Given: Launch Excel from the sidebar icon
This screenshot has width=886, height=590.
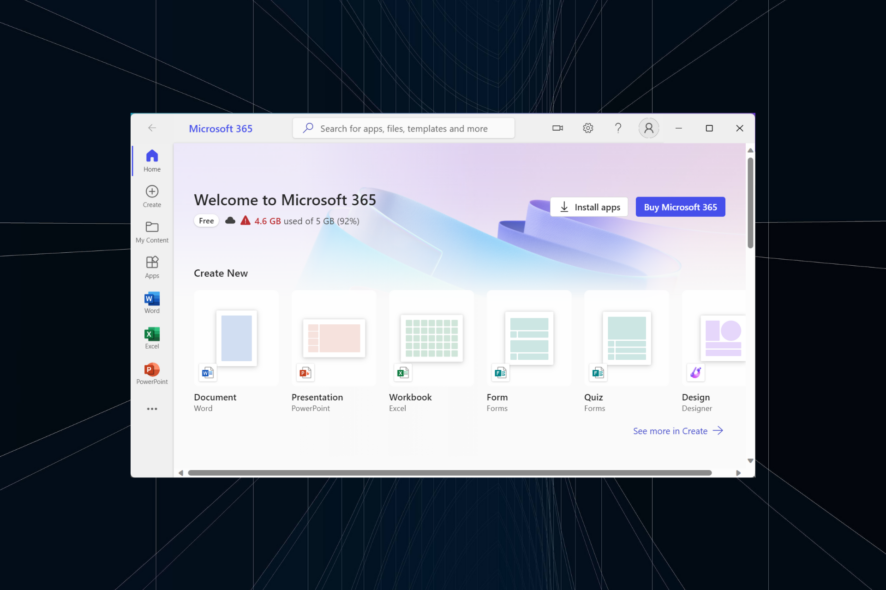Looking at the screenshot, I should [x=151, y=336].
